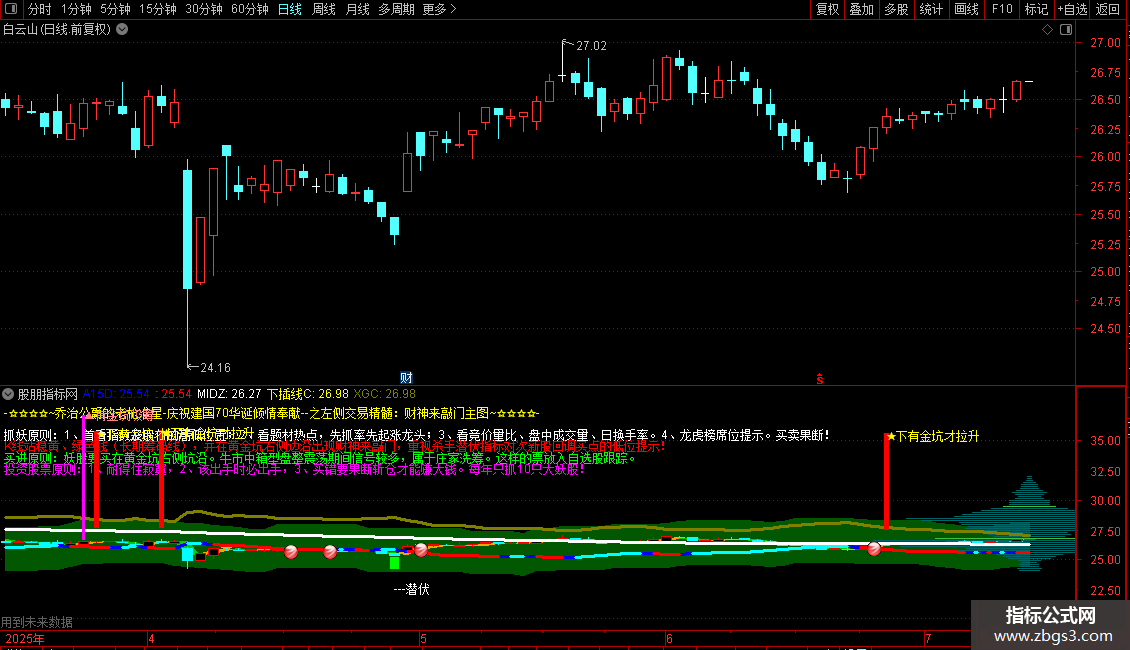Viewport: 1130px width, 650px height.
Task: Click the 白云山(日线.前复权) title
Action: click(x=57, y=30)
